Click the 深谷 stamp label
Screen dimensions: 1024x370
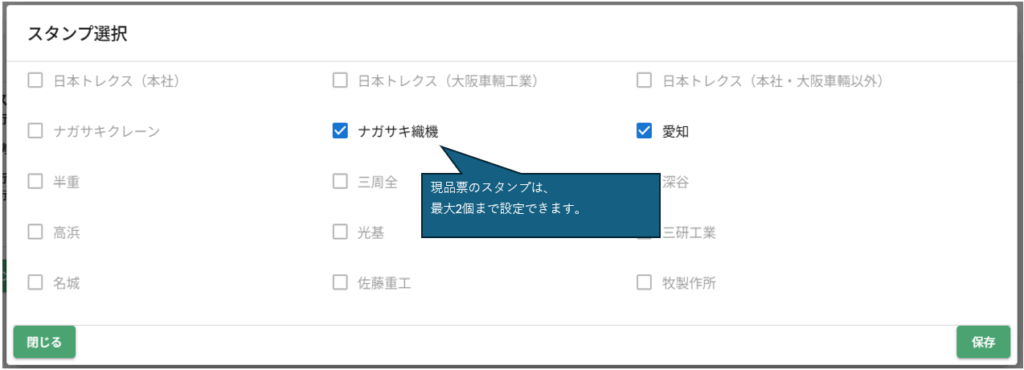[675, 182]
